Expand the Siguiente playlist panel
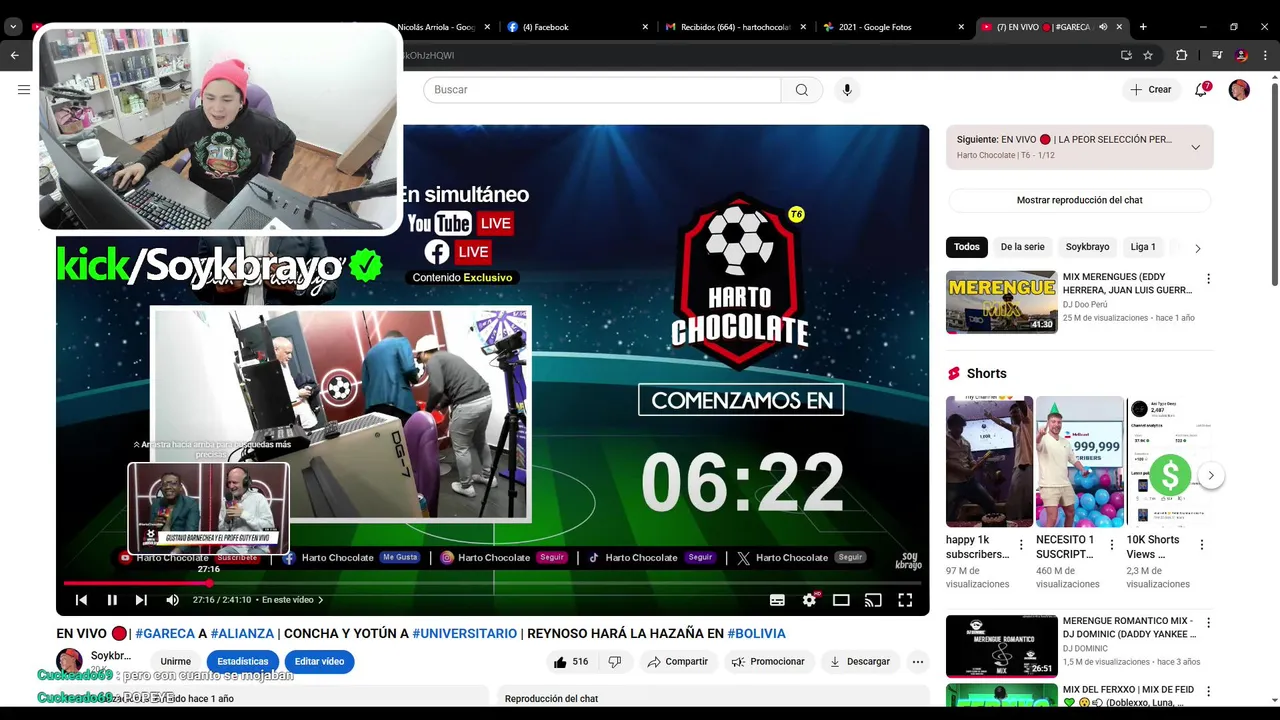Screen dimensions: 1280x720 pos(1195,147)
